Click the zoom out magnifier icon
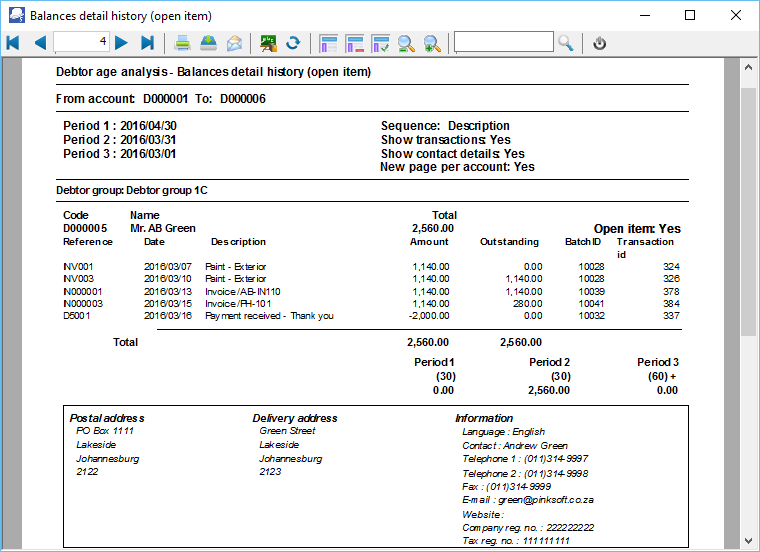This screenshot has height=552, width=760. (407, 42)
